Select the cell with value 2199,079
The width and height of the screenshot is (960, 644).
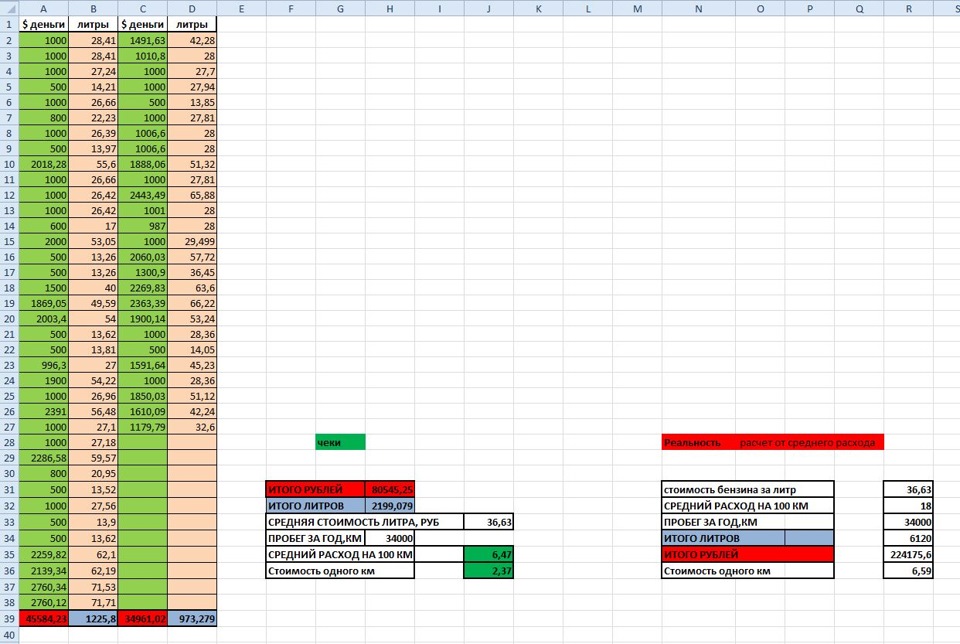tap(389, 506)
